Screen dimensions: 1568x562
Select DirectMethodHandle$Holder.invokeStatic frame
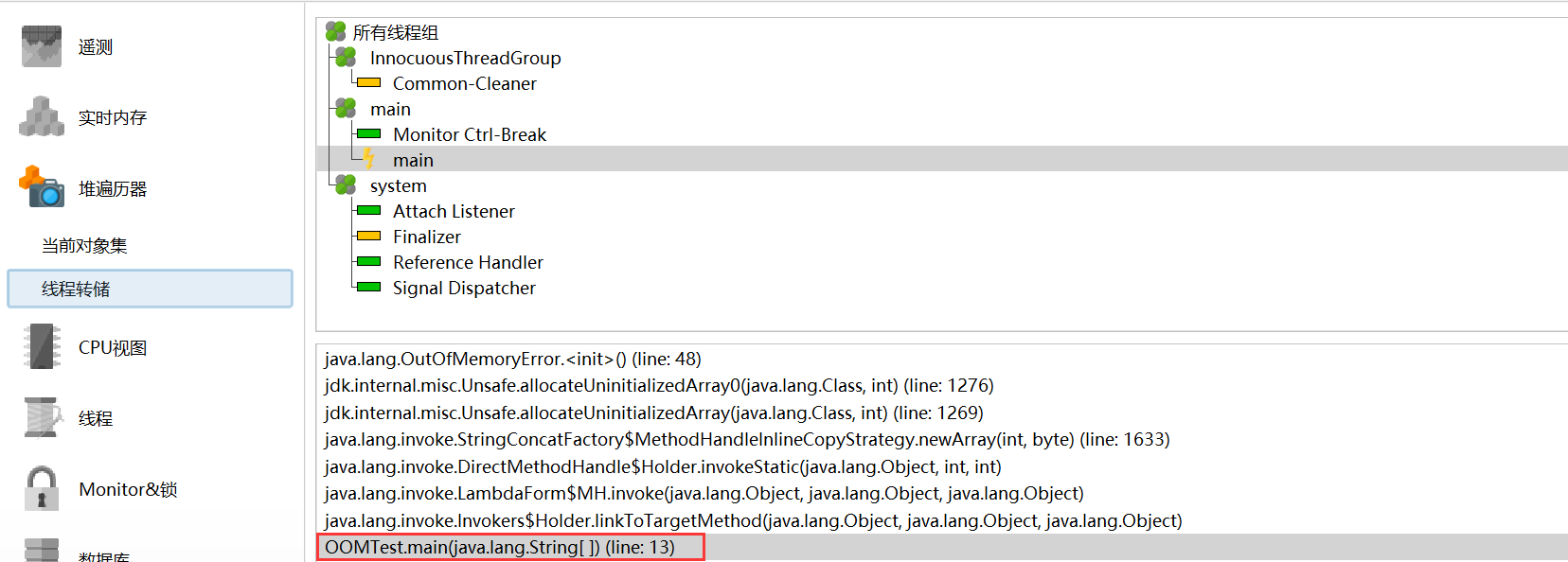(663, 467)
